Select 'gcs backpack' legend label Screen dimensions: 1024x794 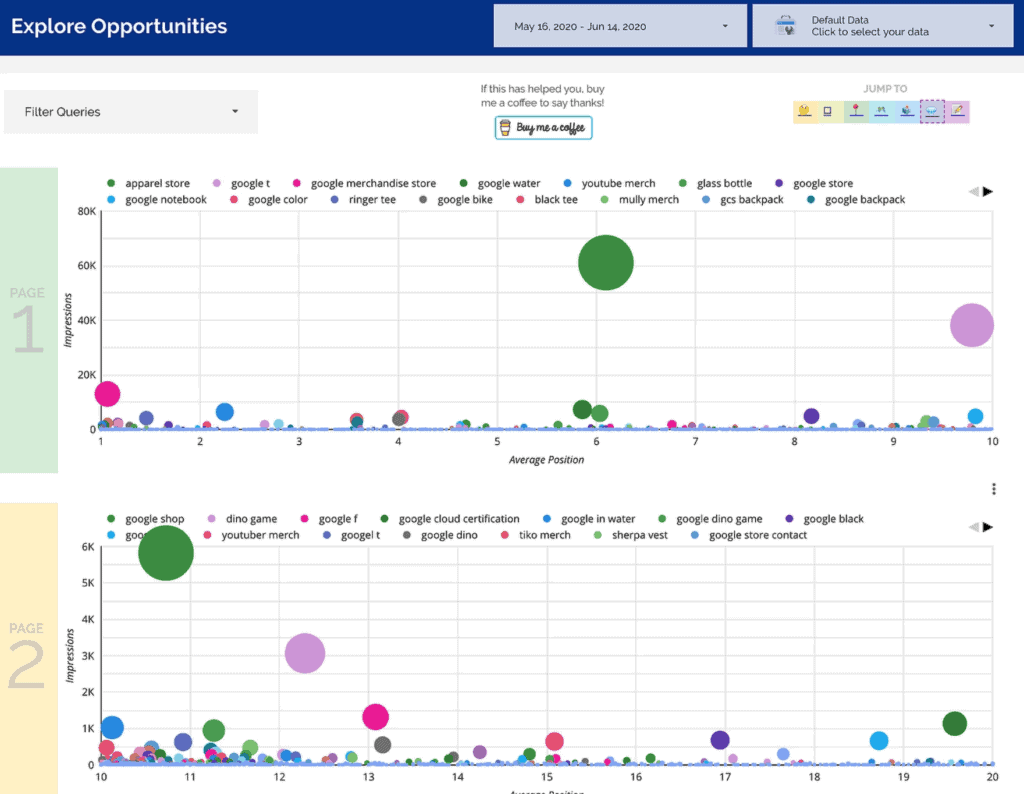pyautogui.click(x=752, y=200)
